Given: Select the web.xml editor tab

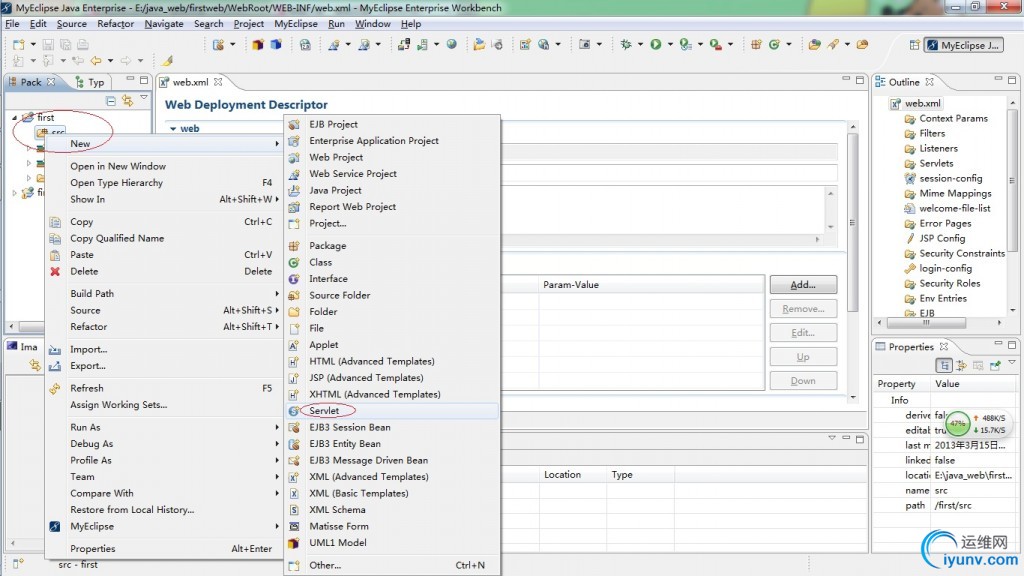Looking at the screenshot, I should point(191,82).
